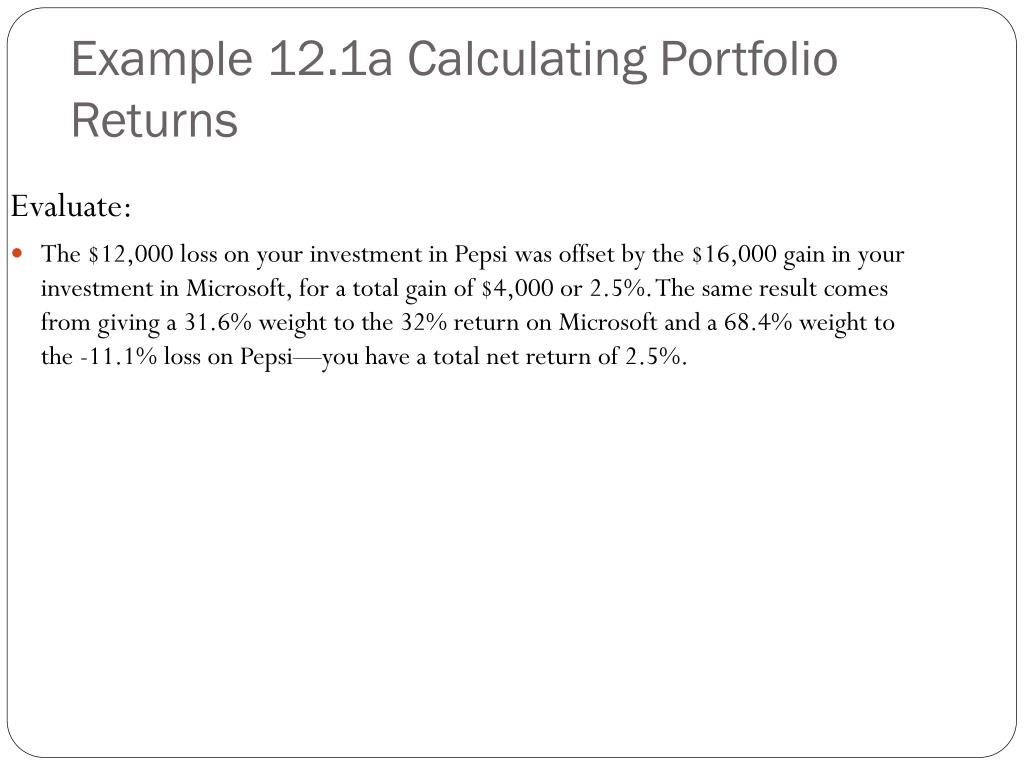Viewport: 1024px width, 768px height.
Task: Click the "$12,000" loss amount
Action: click(131, 255)
